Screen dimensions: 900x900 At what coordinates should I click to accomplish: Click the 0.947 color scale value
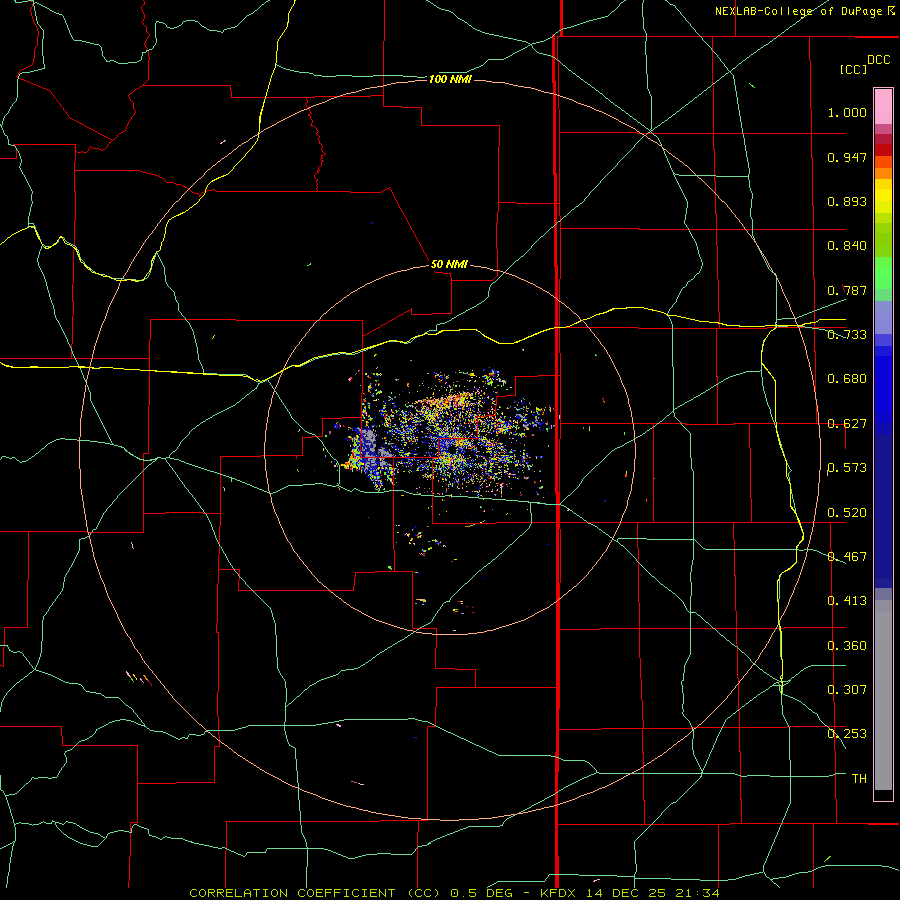[847, 157]
